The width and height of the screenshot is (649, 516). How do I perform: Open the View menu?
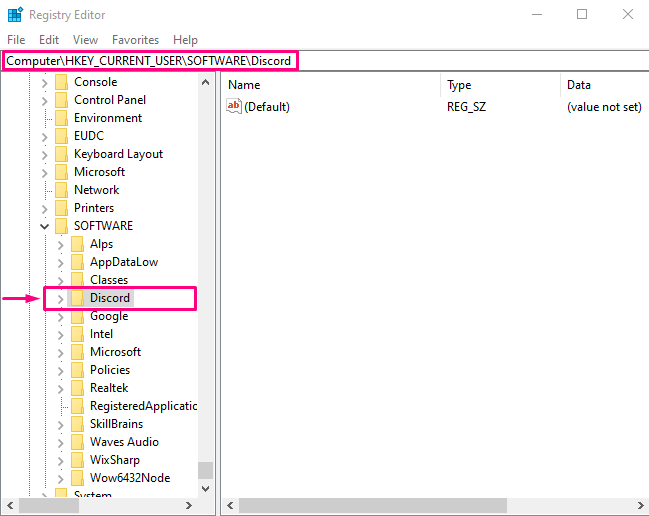pyautogui.click(x=85, y=40)
